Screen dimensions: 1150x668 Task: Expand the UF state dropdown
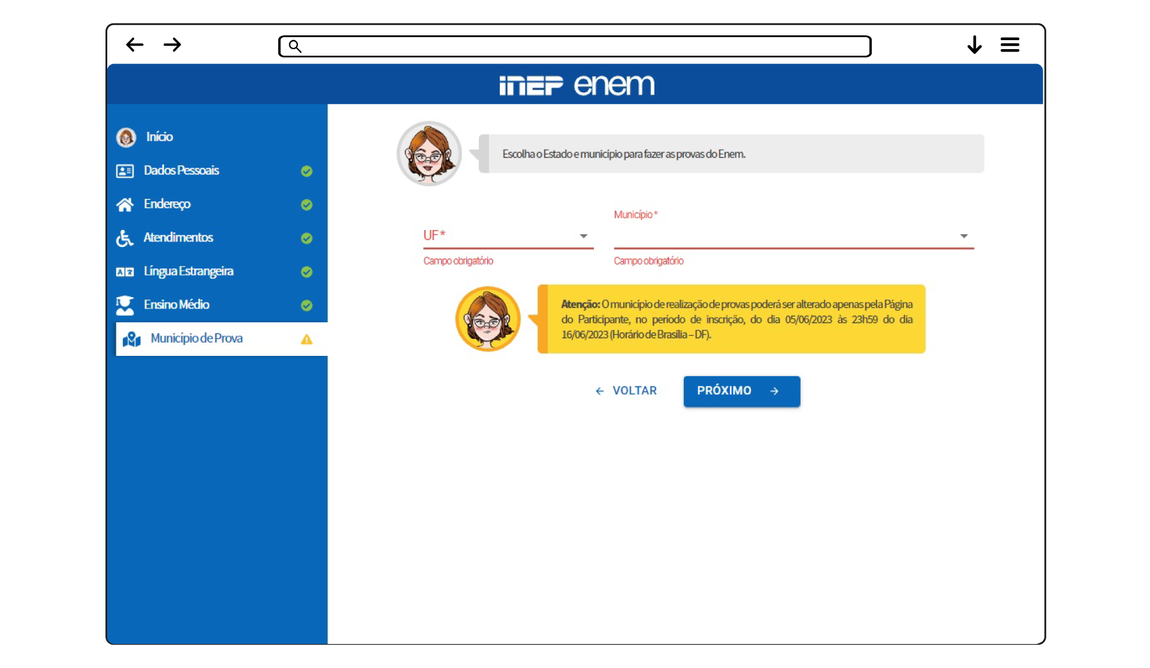pyautogui.click(x=583, y=236)
